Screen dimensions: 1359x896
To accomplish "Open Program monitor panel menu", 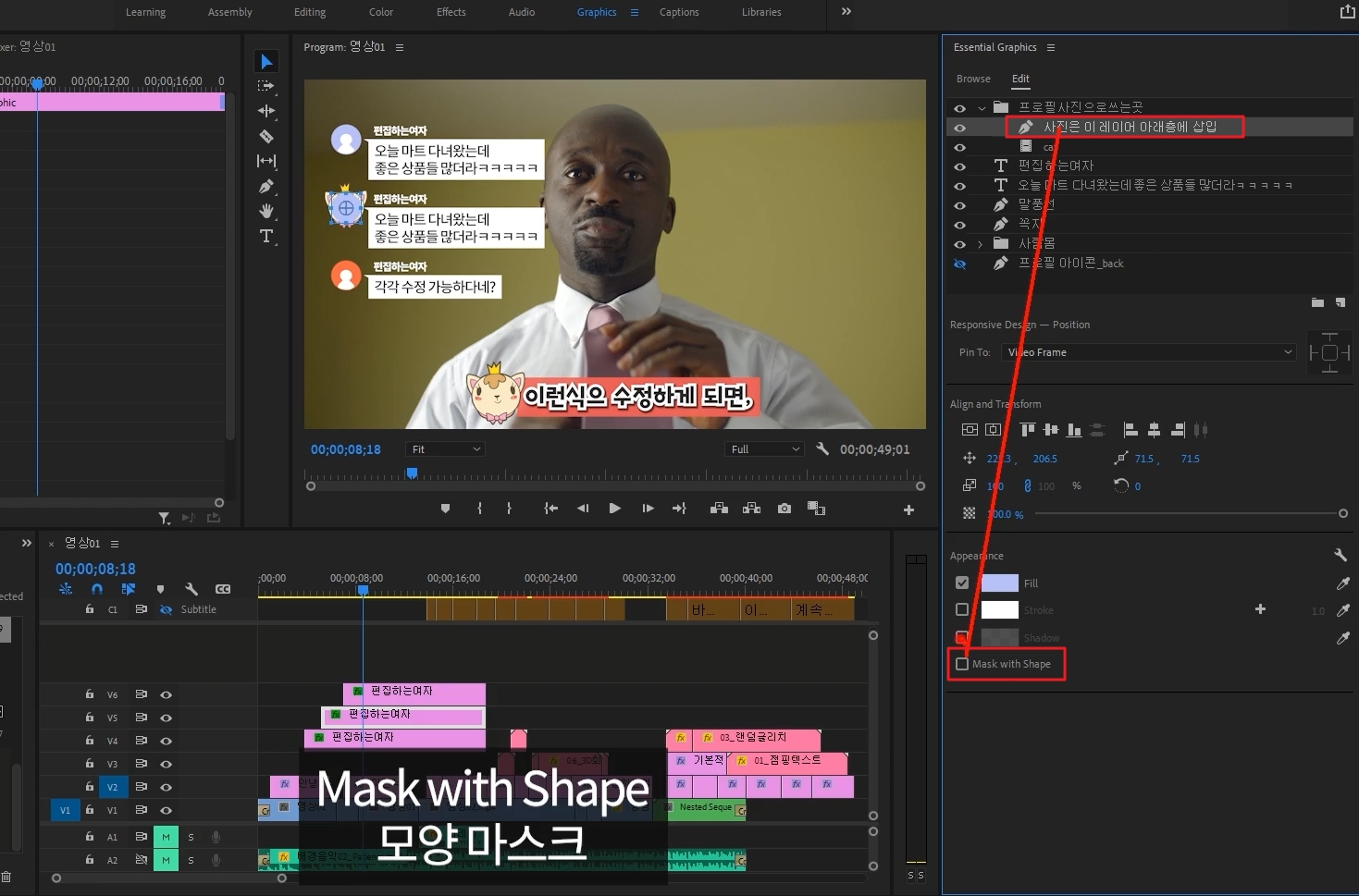I will [x=400, y=47].
